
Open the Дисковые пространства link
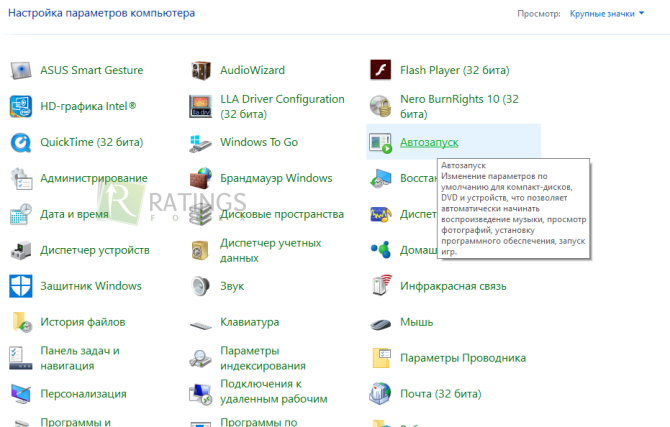(282, 214)
